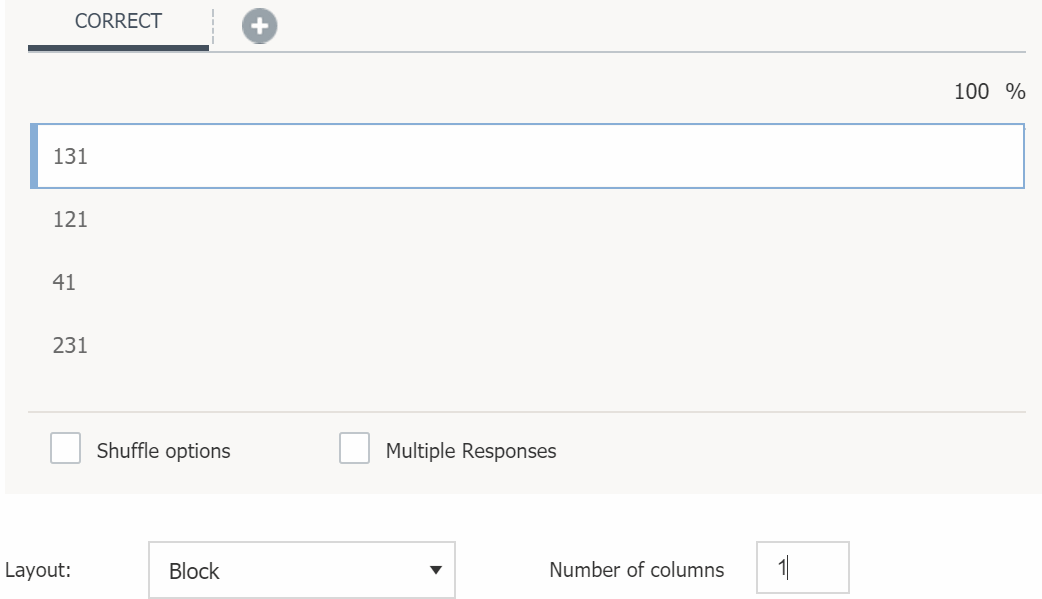1042x599 pixels.
Task: Click the Layout dropdown arrow
Action: point(435,571)
